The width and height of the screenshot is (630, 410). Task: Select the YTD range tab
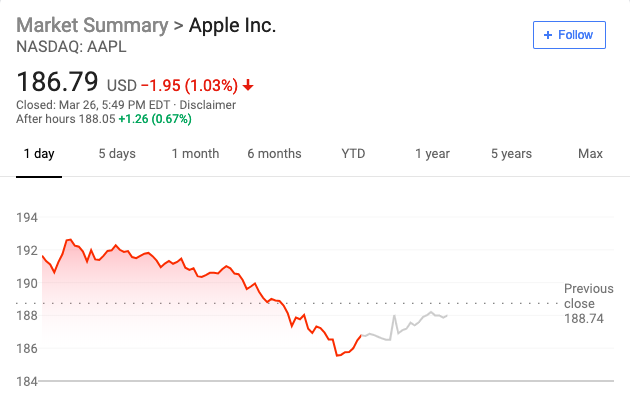point(353,154)
